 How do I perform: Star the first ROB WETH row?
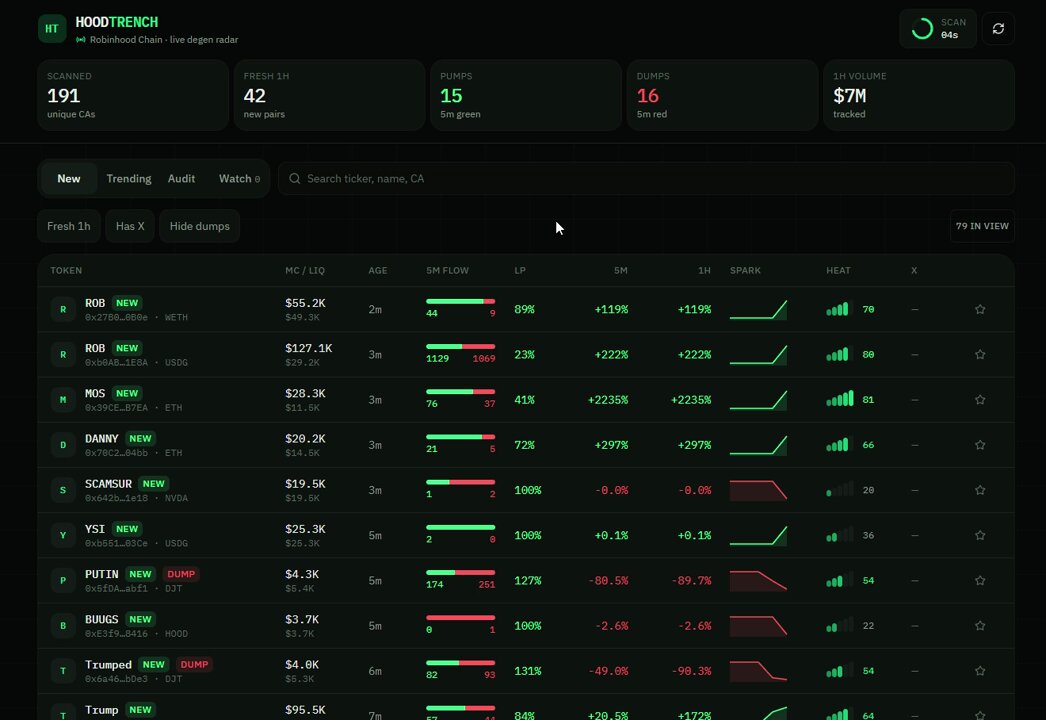pyautogui.click(x=980, y=309)
